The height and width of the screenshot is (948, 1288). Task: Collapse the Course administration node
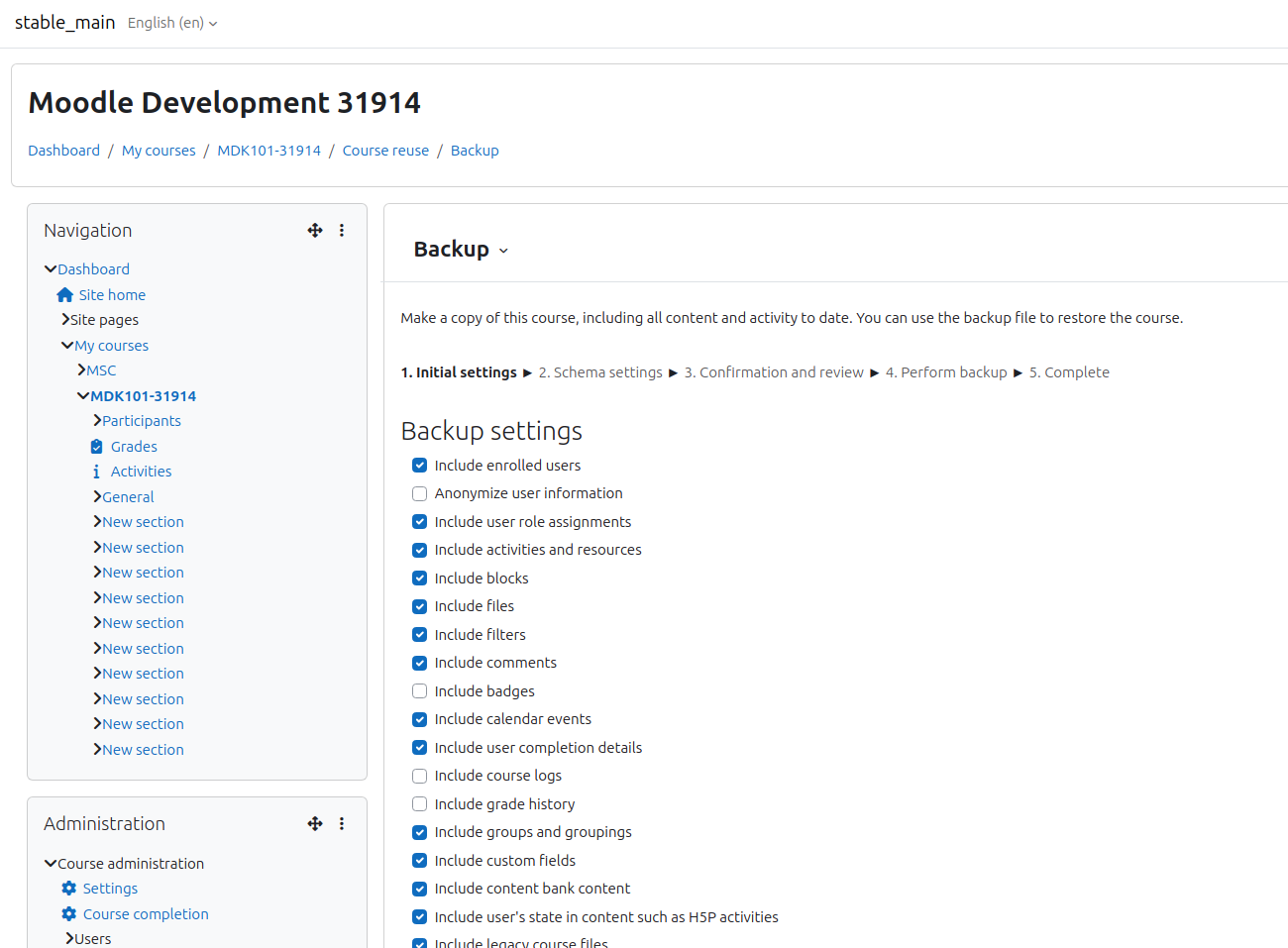(x=51, y=864)
